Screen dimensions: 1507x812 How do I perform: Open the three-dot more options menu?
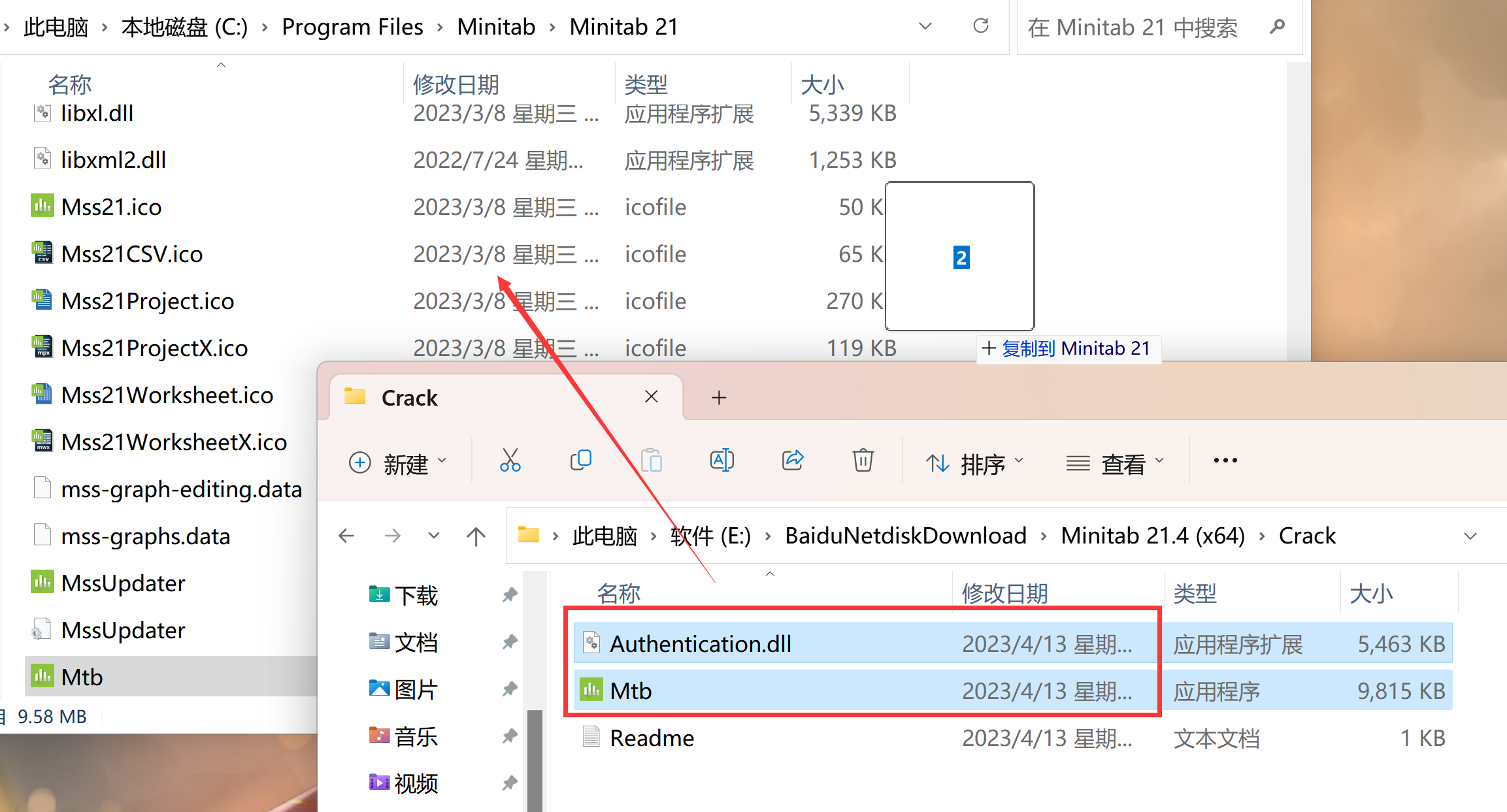[1225, 461]
